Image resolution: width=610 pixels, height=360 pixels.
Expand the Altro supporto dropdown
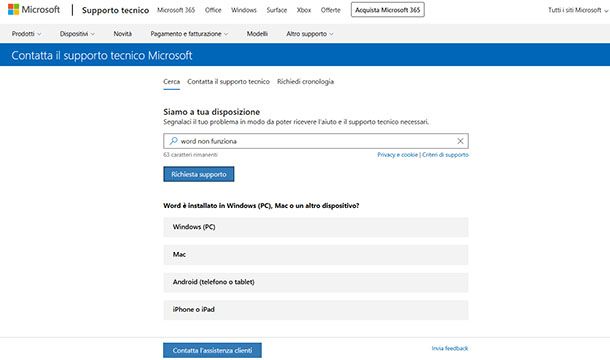point(310,34)
